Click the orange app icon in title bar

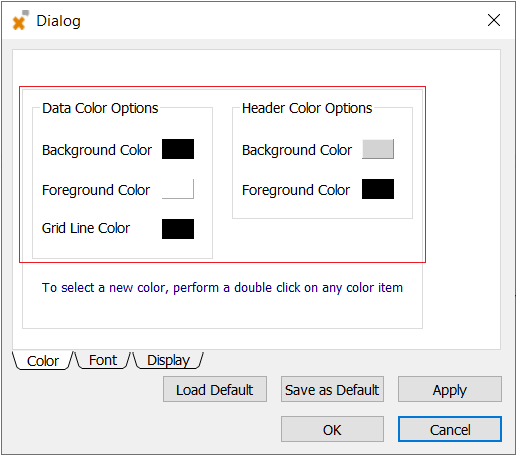click(20, 20)
